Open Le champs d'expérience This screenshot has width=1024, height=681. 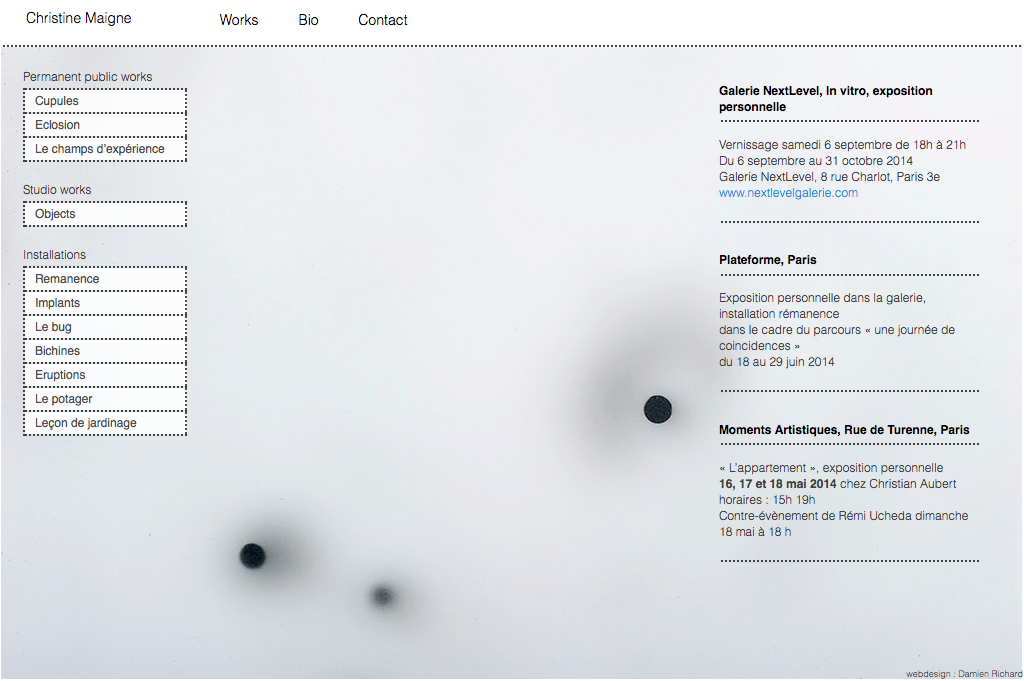tap(105, 149)
